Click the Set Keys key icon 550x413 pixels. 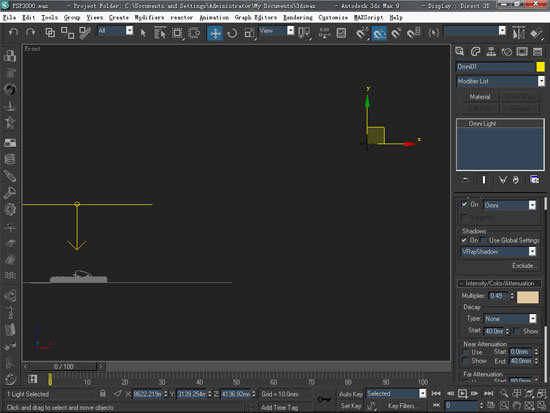click(324, 399)
